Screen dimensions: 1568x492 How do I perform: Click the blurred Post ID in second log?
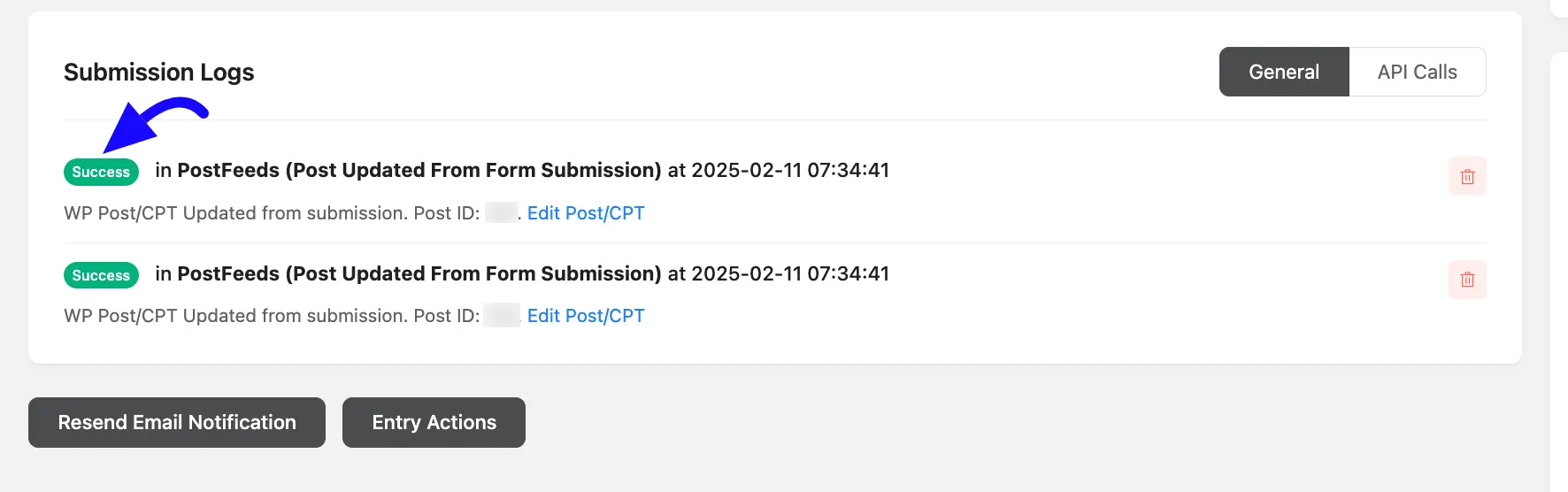[502, 315]
